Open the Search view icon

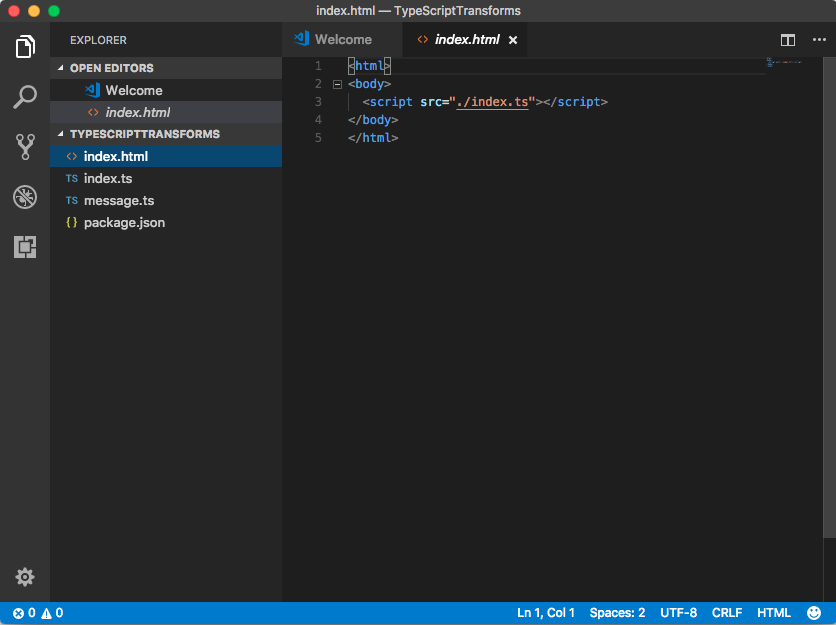pos(25,97)
